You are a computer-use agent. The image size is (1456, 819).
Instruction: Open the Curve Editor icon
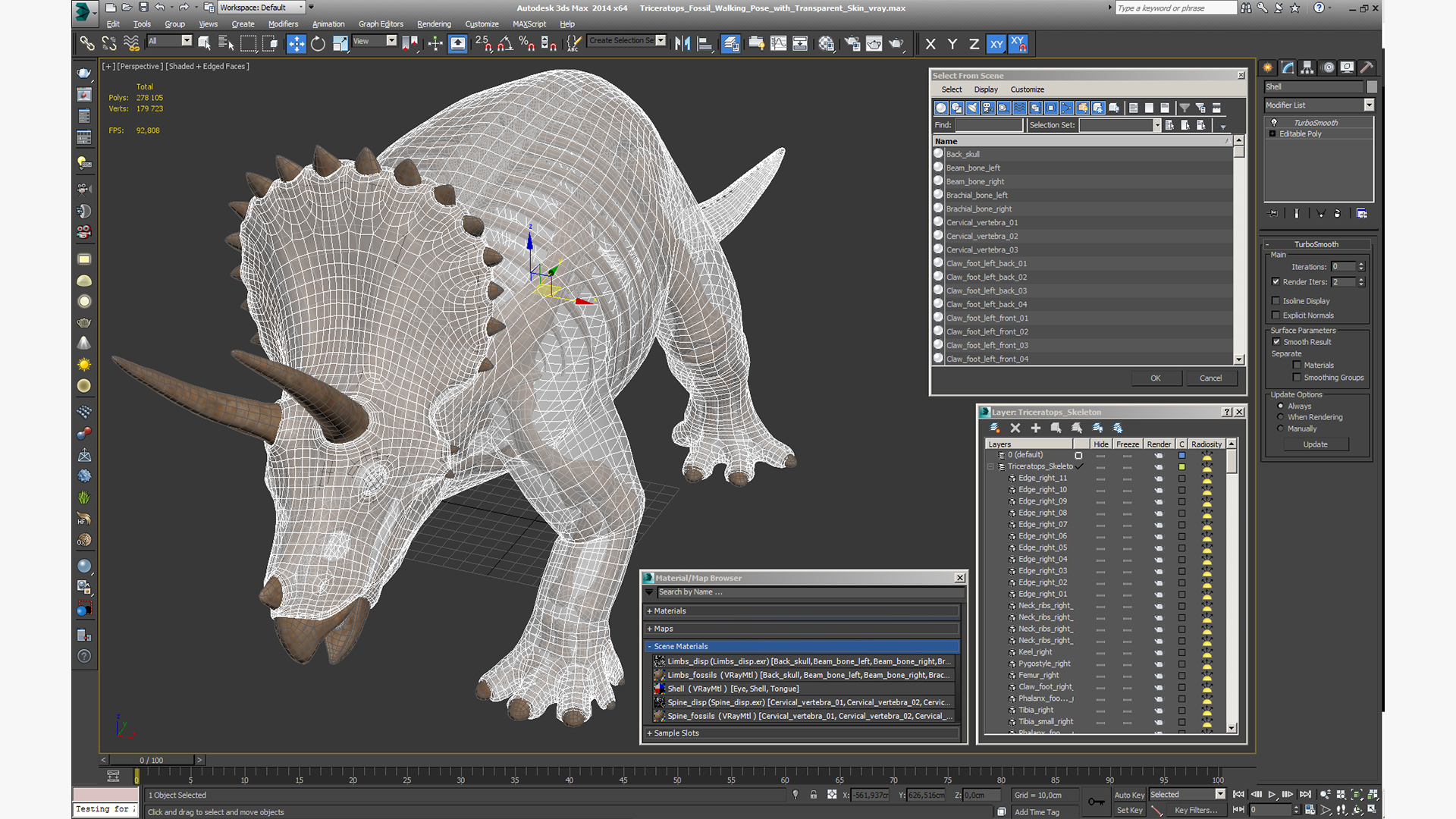[x=779, y=44]
